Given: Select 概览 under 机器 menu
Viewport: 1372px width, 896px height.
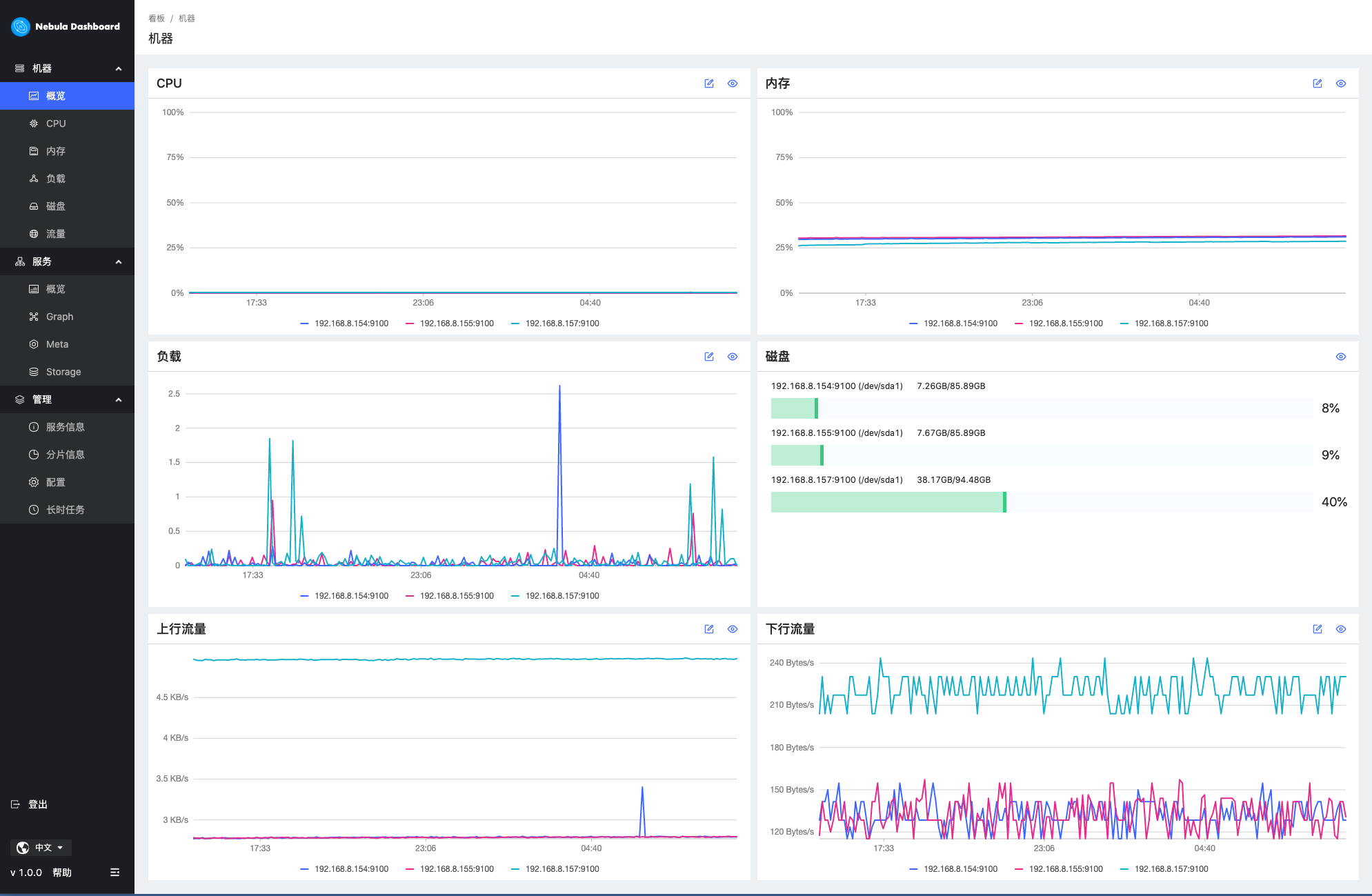Looking at the screenshot, I should click(67, 96).
